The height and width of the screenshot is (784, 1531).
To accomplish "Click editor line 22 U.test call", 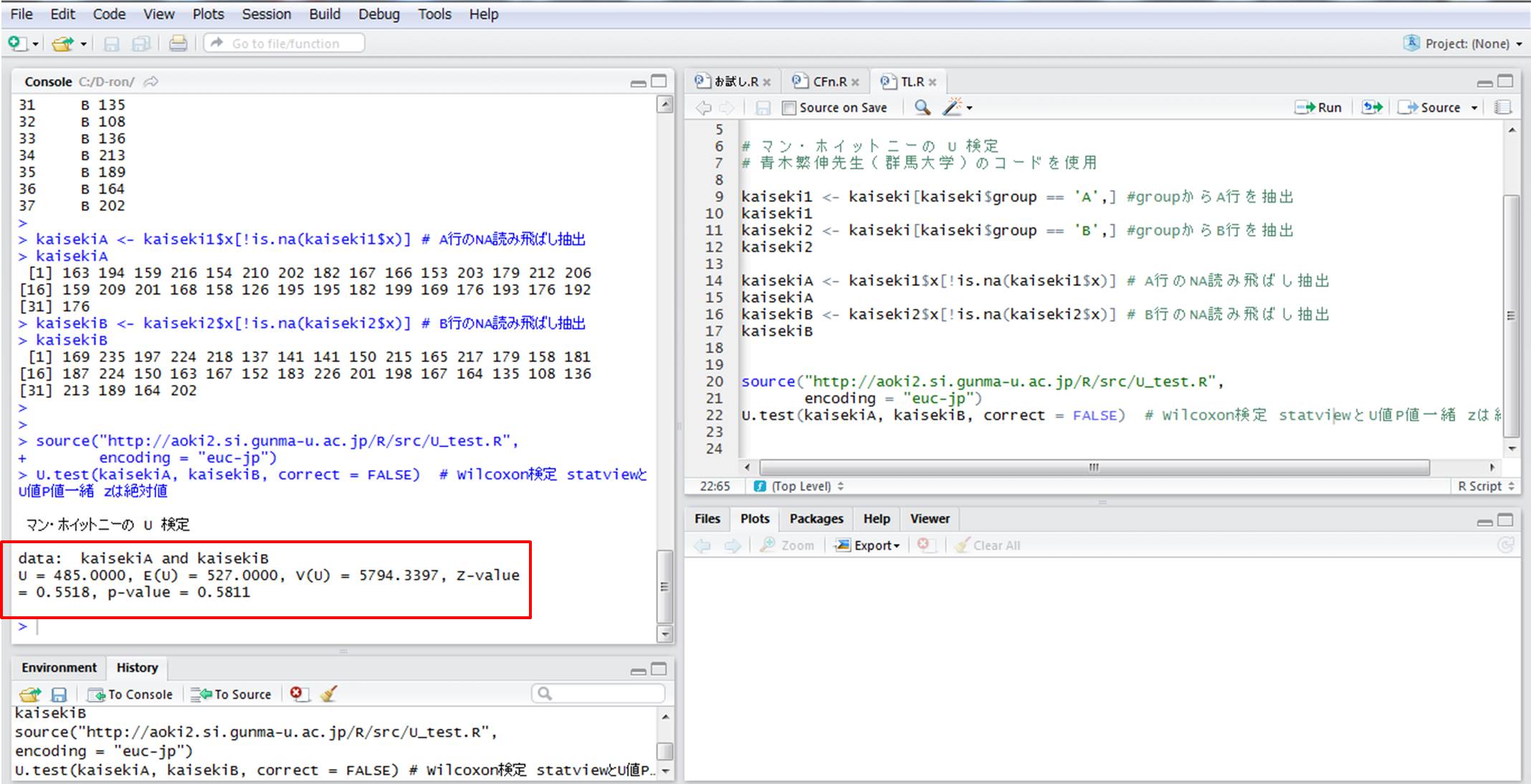I will point(933,415).
